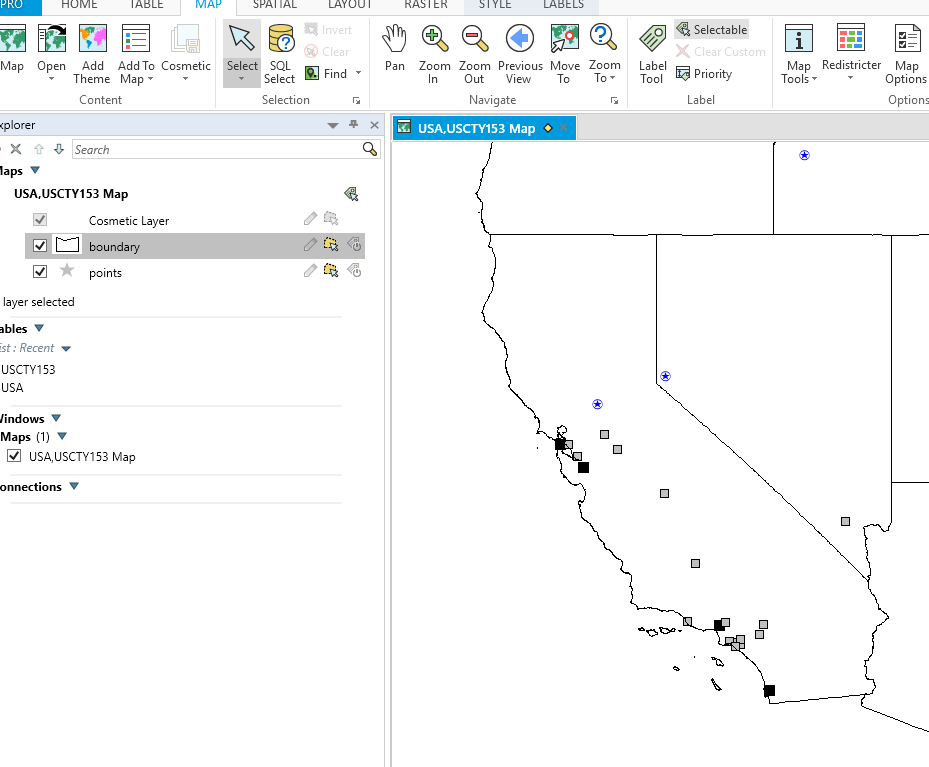The height and width of the screenshot is (767, 929).
Task: Collapse the Tables section triangle
Action: [39, 328]
